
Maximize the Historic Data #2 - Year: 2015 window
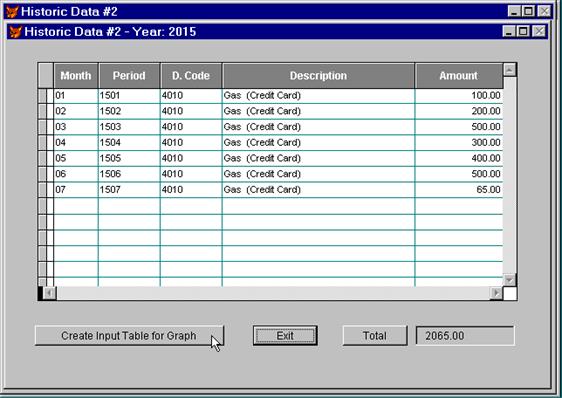point(523,32)
